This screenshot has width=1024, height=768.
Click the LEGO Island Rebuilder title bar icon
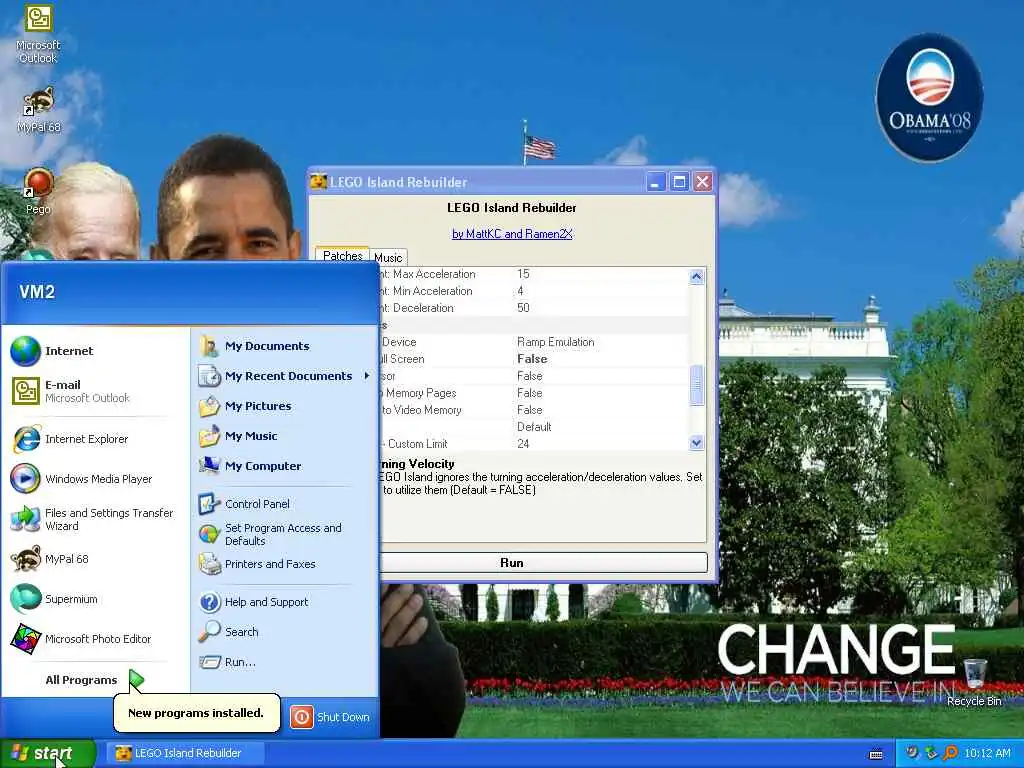point(318,182)
